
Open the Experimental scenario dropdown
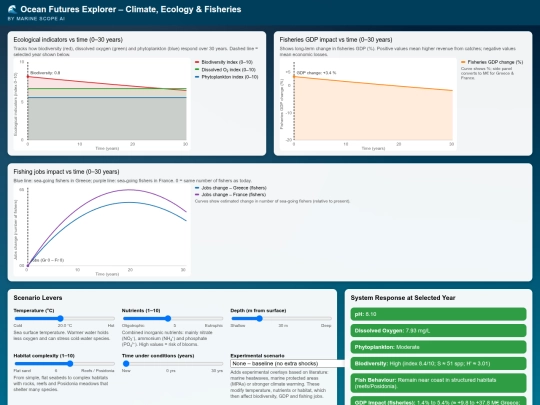[287, 363]
